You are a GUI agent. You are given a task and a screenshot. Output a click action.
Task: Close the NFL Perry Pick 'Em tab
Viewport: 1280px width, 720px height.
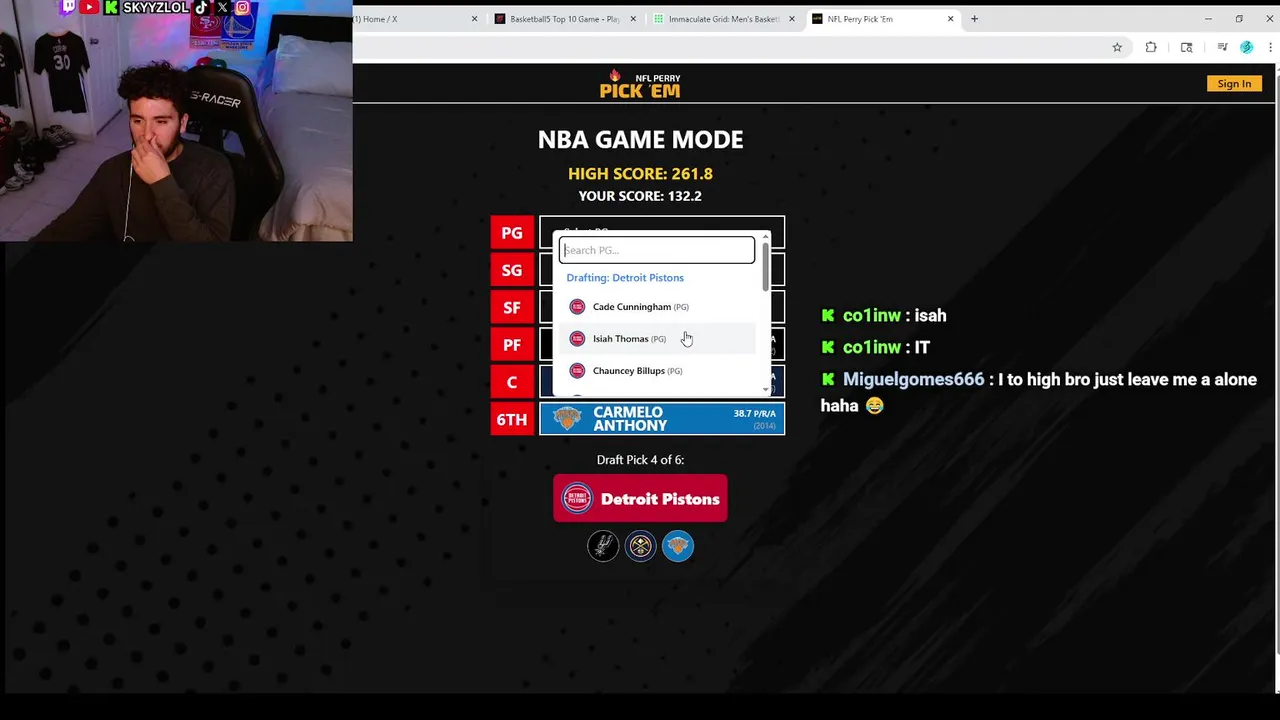pos(950,19)
